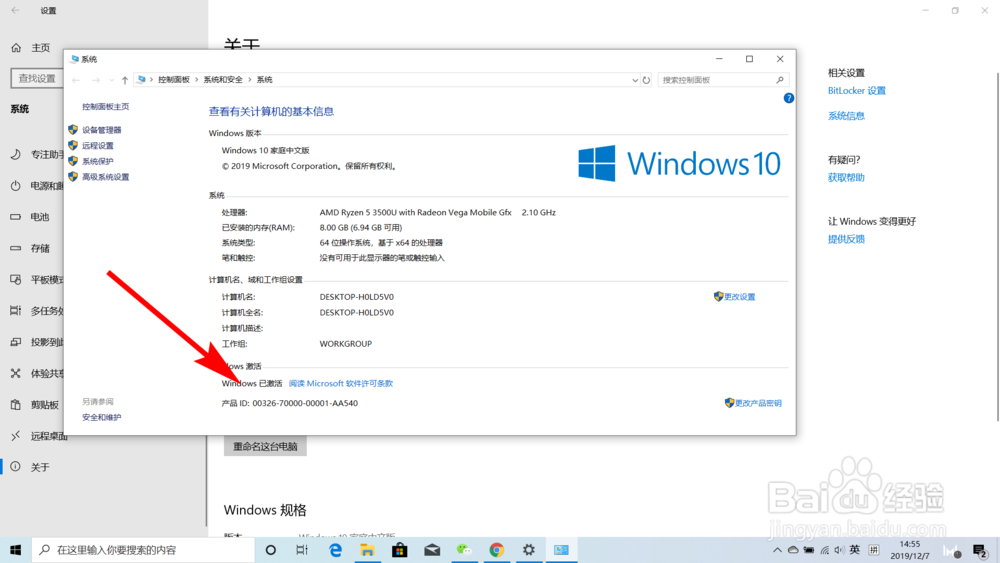Switch to Control Panel System taskbar icon
Image resolution: width=1000 pixels, height=563 pixels.
[x=561, y=550]
